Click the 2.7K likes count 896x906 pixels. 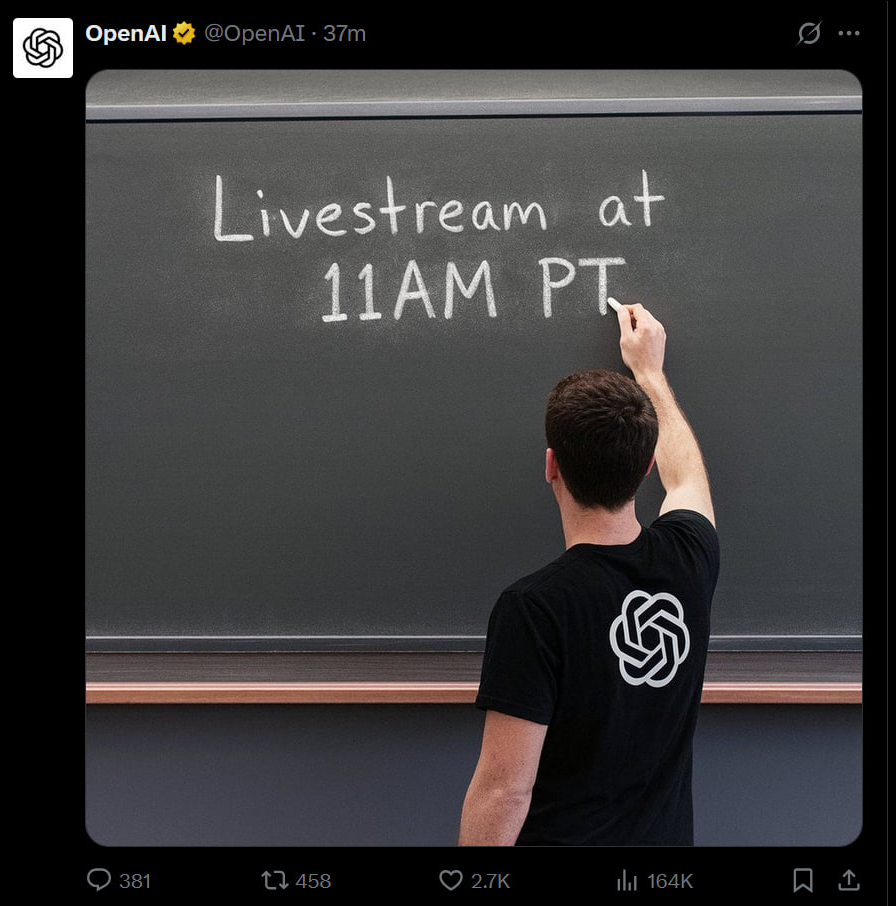tap(490, 881)
